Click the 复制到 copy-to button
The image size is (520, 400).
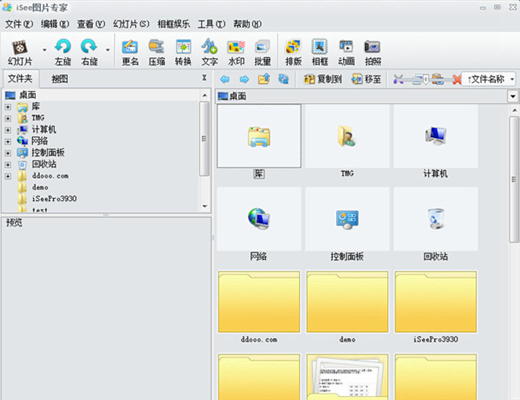coord(323,79)
